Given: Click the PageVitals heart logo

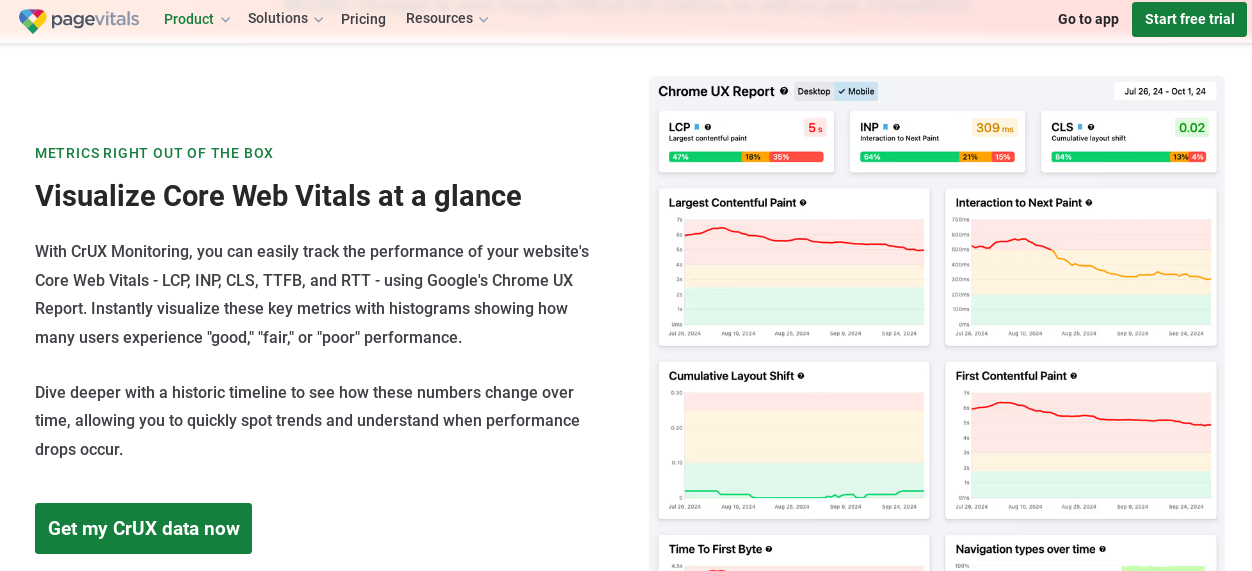Looking at the screenshot, I should 32,20.
